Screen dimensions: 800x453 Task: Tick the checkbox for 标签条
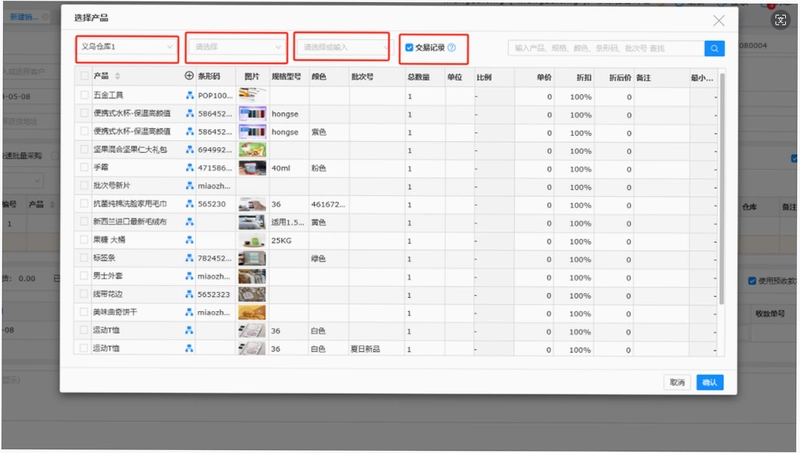tap(84, 258)
